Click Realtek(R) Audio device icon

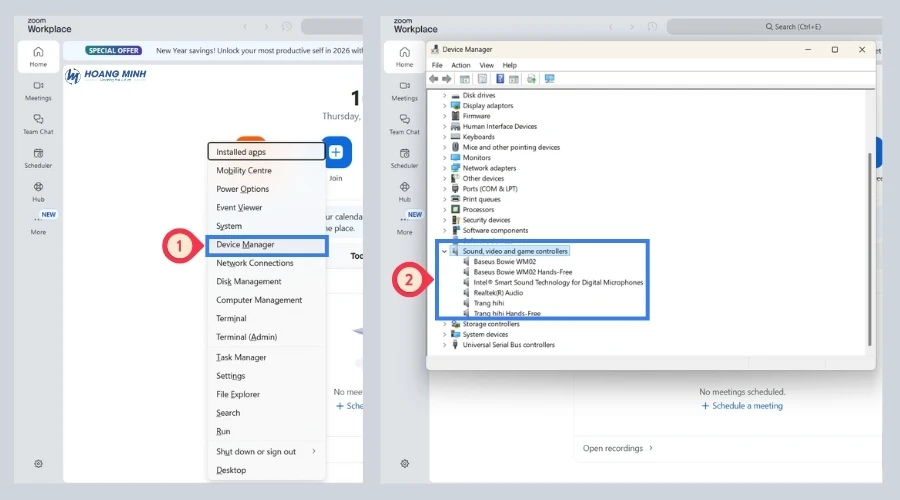[x=466, y=293]
